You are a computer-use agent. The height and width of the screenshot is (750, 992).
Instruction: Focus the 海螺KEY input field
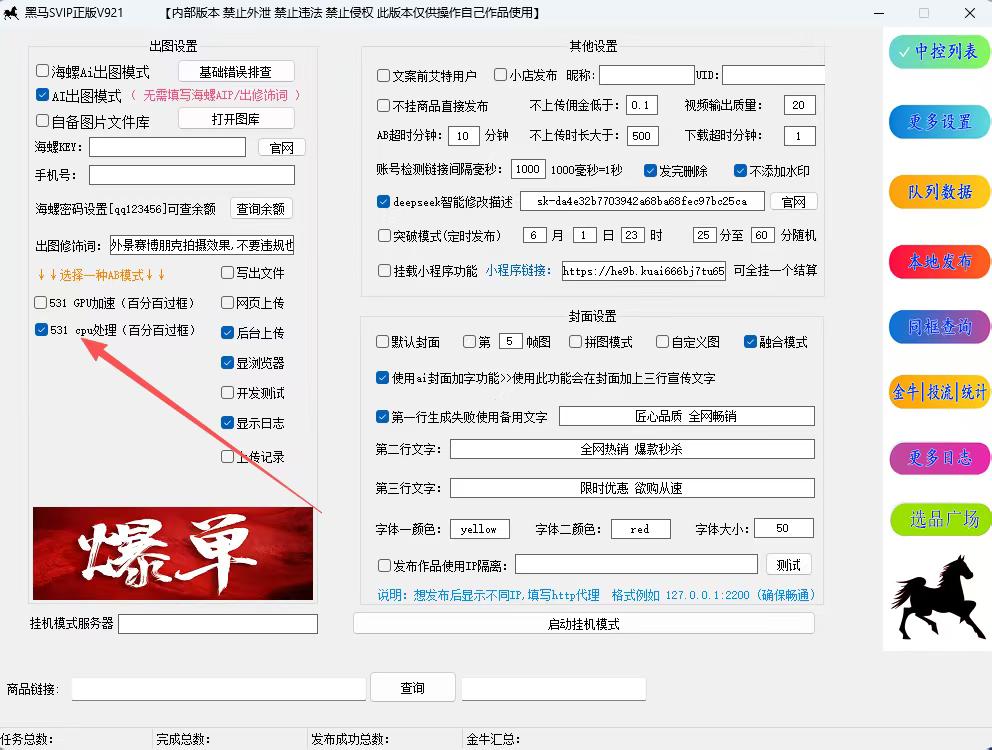pyautogui.click(x=168, y=147)
